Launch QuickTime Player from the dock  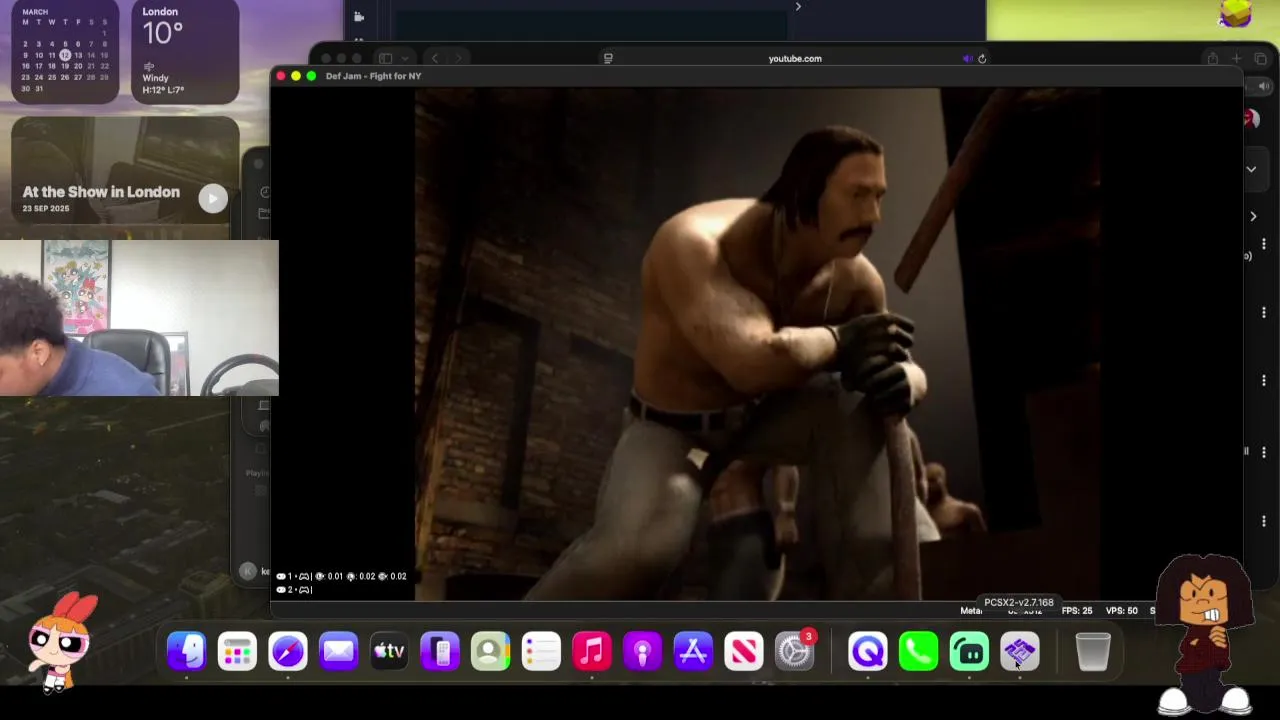coord(867,652)
